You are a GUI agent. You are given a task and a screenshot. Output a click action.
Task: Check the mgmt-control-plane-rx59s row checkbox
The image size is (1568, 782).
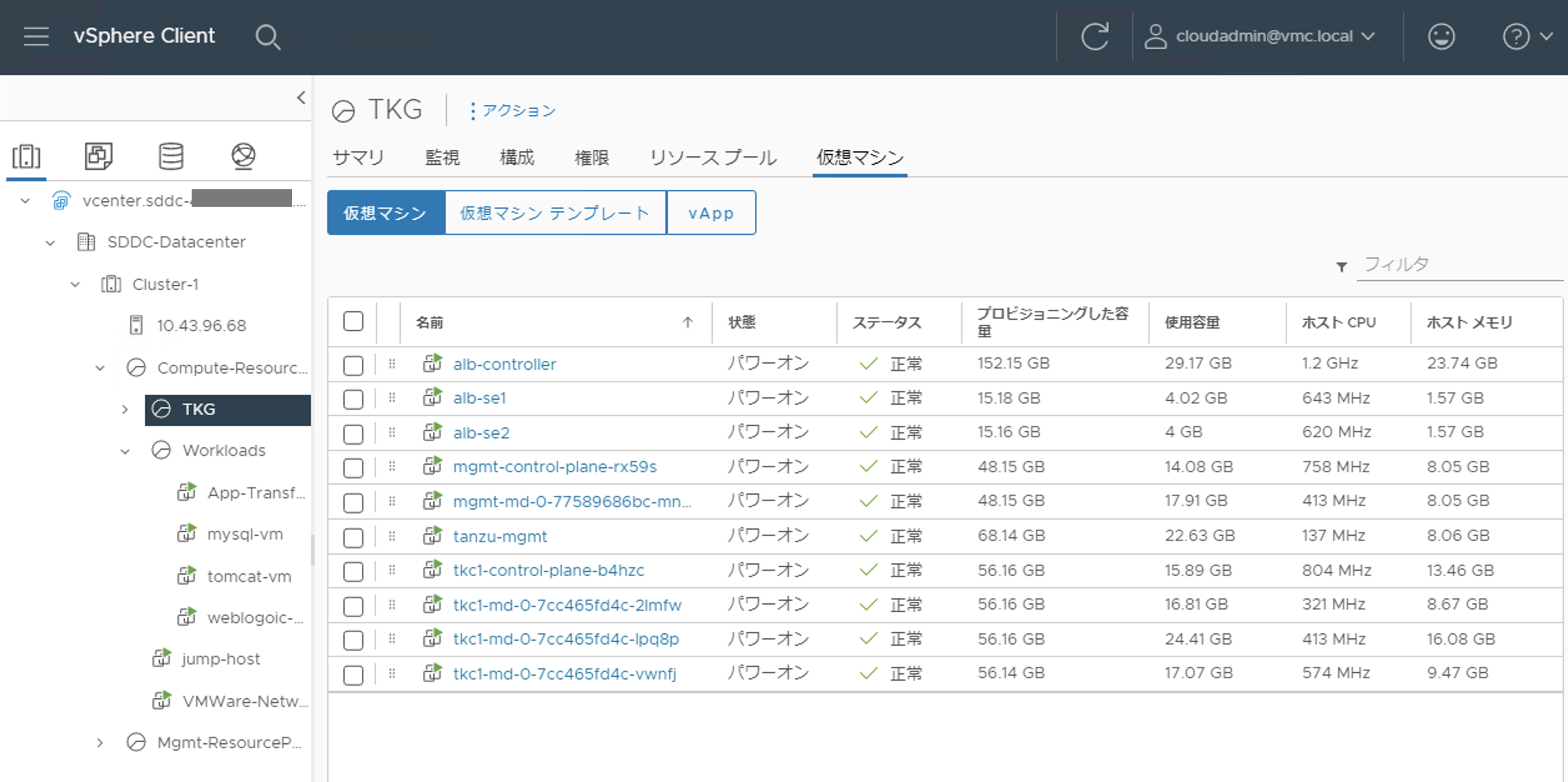pos(353,468)
